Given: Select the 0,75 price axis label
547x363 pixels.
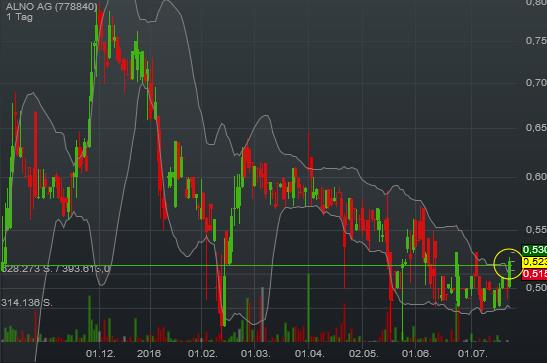Looking at the screenshot, I should (x=536, y=40).
